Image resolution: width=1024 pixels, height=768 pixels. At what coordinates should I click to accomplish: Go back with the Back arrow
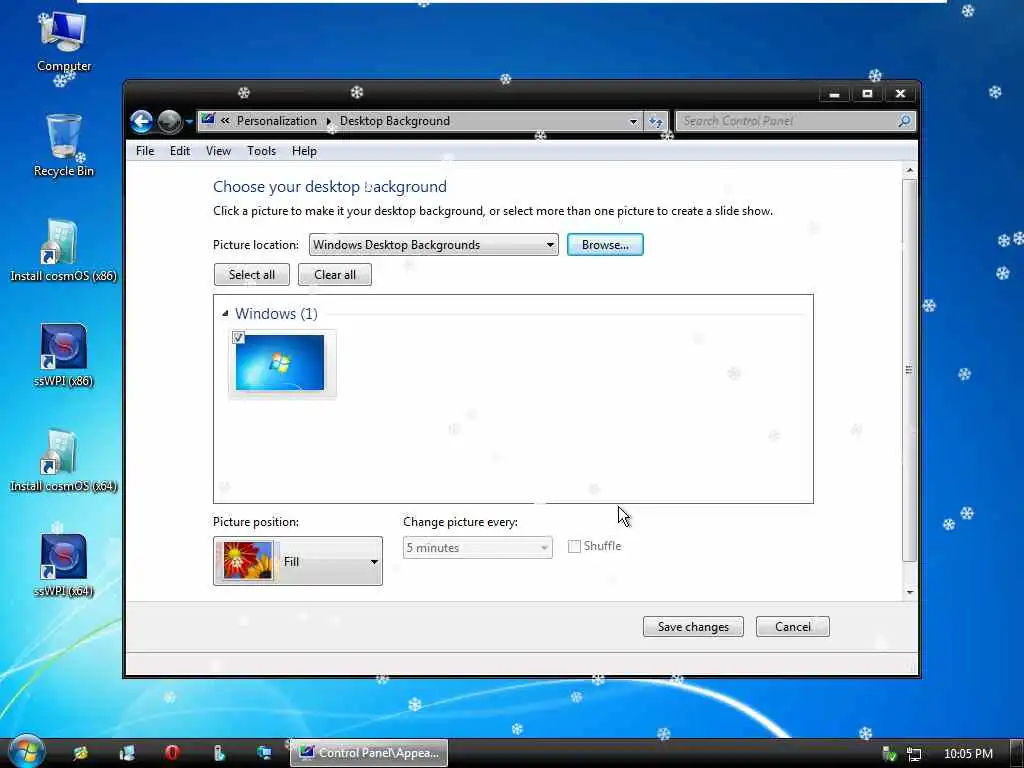point(141,121)
